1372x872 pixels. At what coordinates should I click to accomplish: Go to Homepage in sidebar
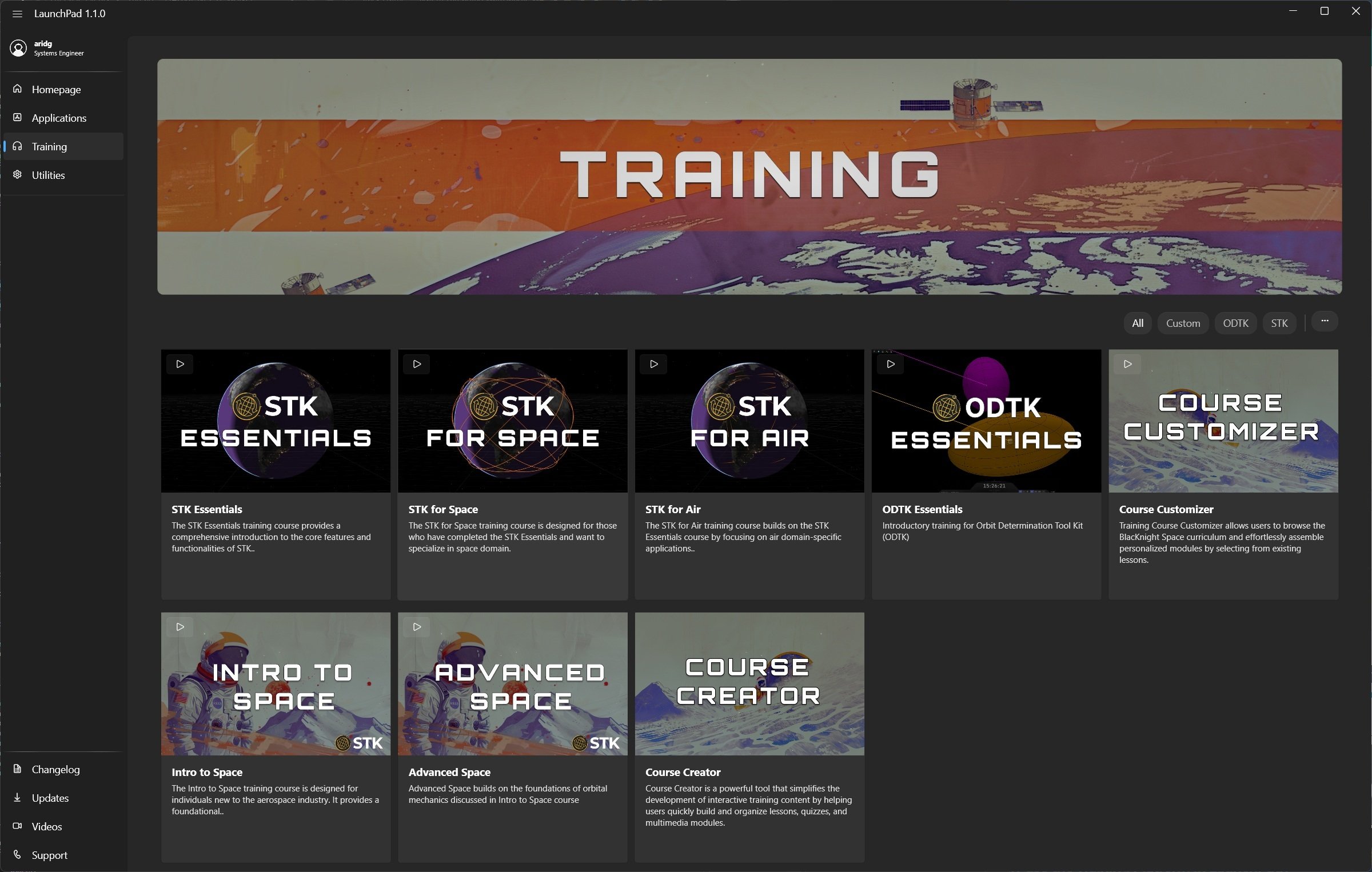[63, 89]
